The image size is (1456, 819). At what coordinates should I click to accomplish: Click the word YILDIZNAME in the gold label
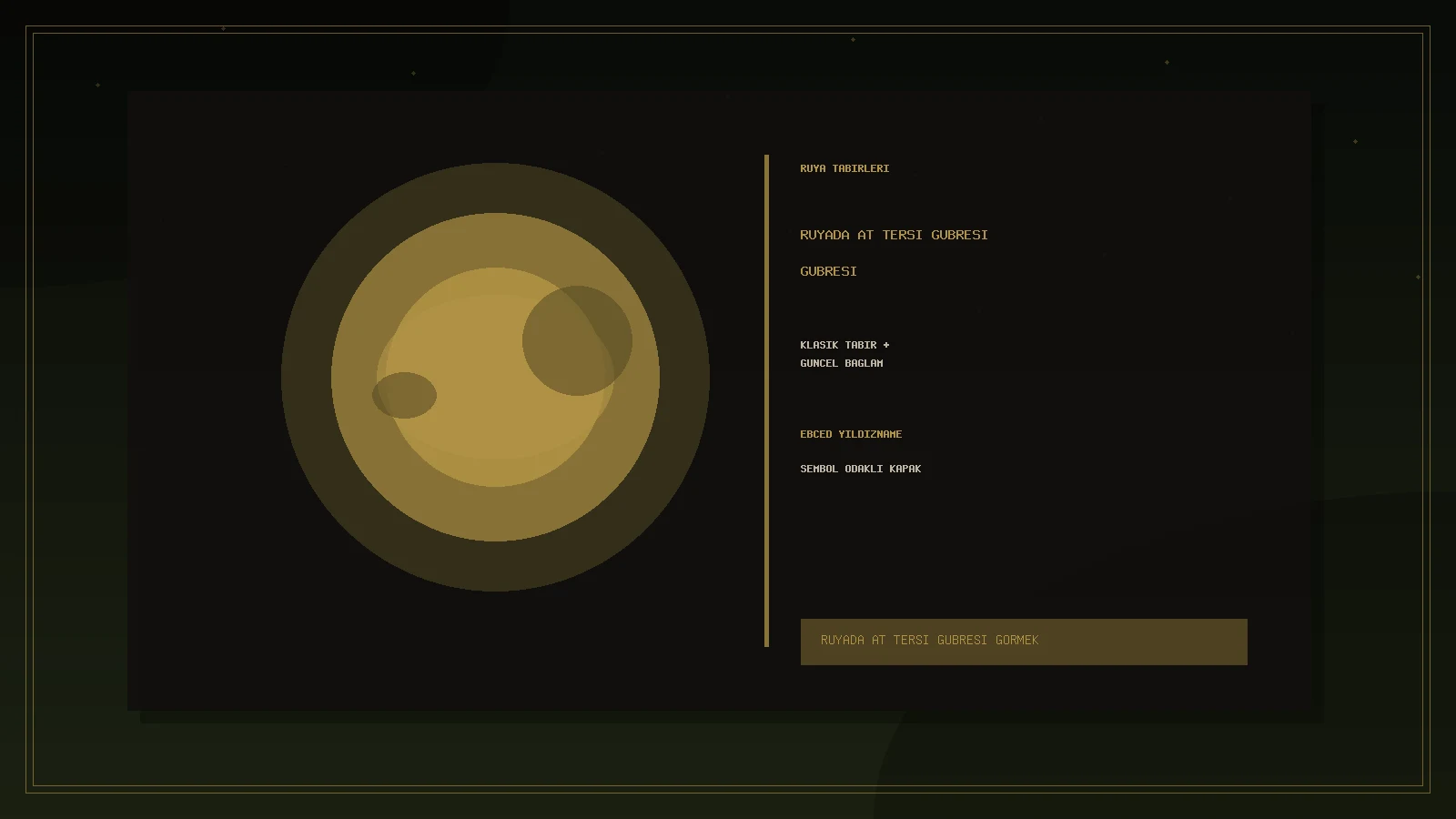870,434
